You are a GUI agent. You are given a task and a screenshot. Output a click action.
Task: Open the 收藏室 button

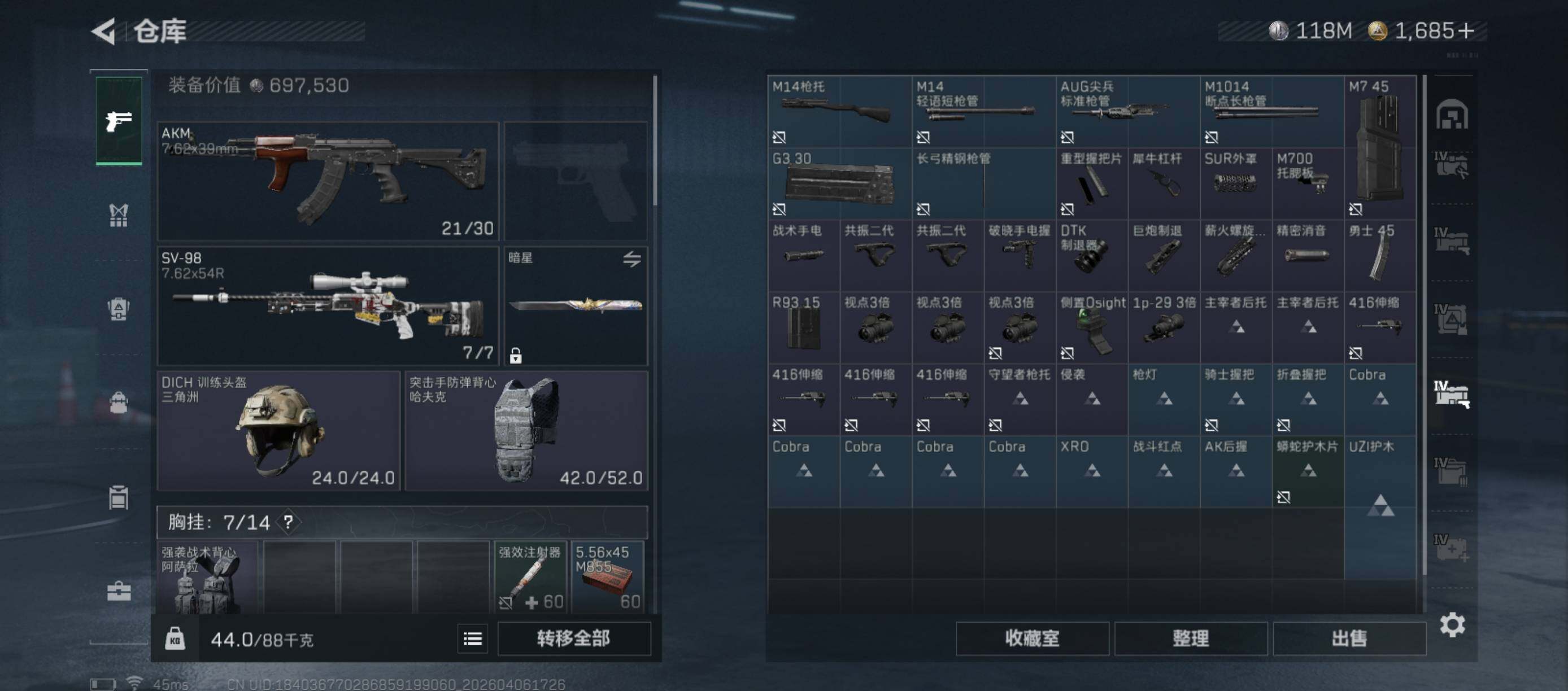coord(1033,638)
